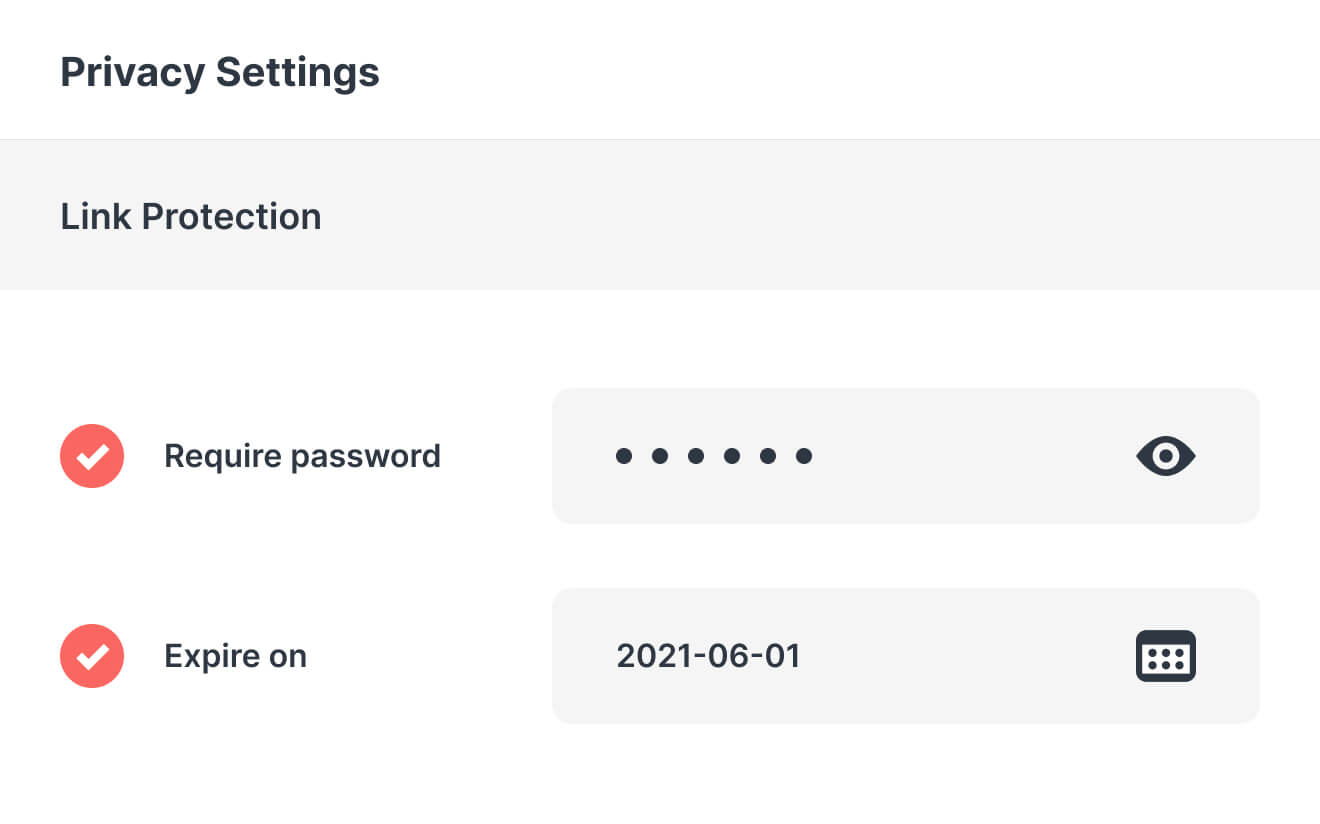Click the Privacy Settings heading
Viewport: 1320px width, 824px height.
tap(220, 72)
